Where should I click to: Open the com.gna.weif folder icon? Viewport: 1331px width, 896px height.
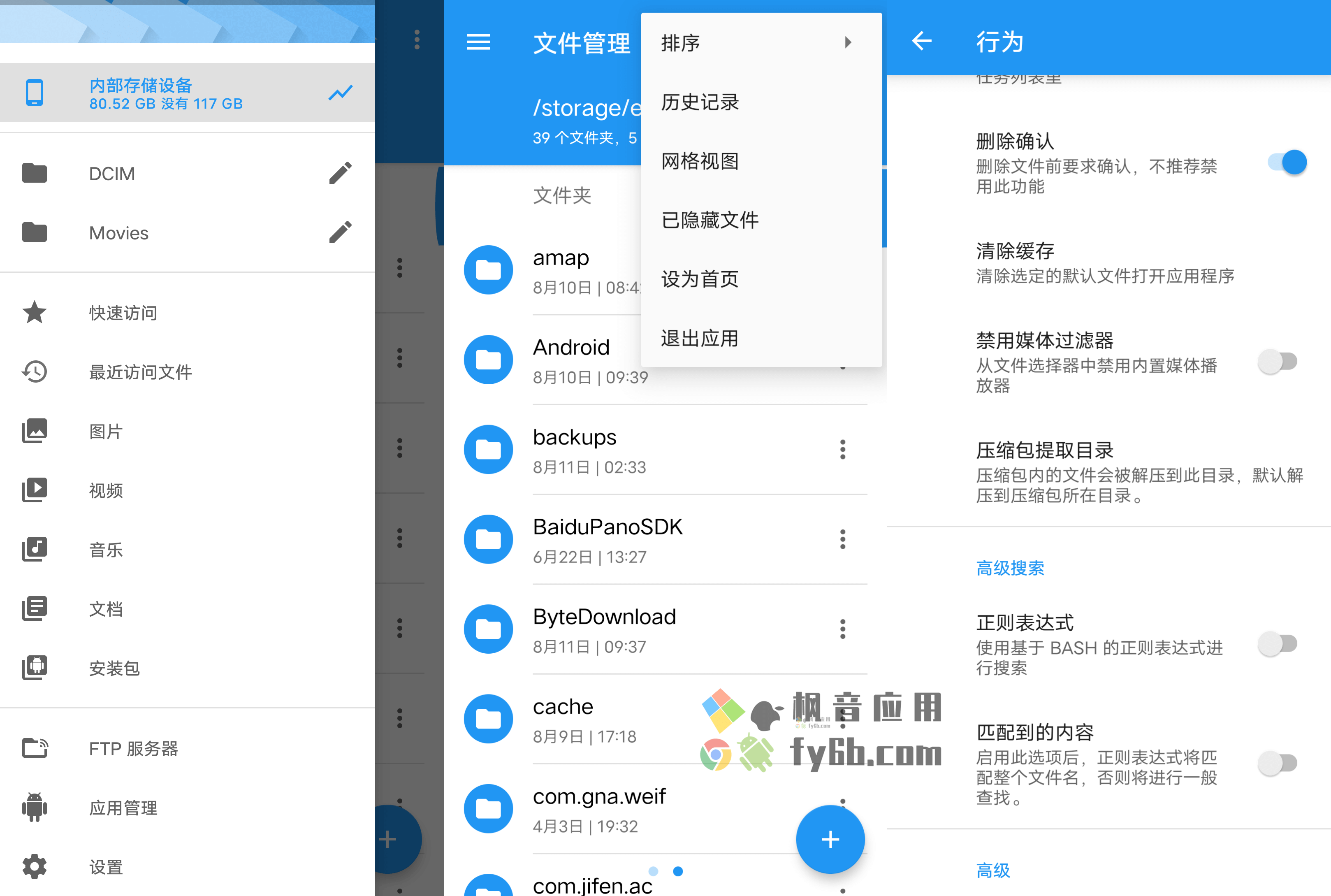pyautogui.click(x=488, y=808)
